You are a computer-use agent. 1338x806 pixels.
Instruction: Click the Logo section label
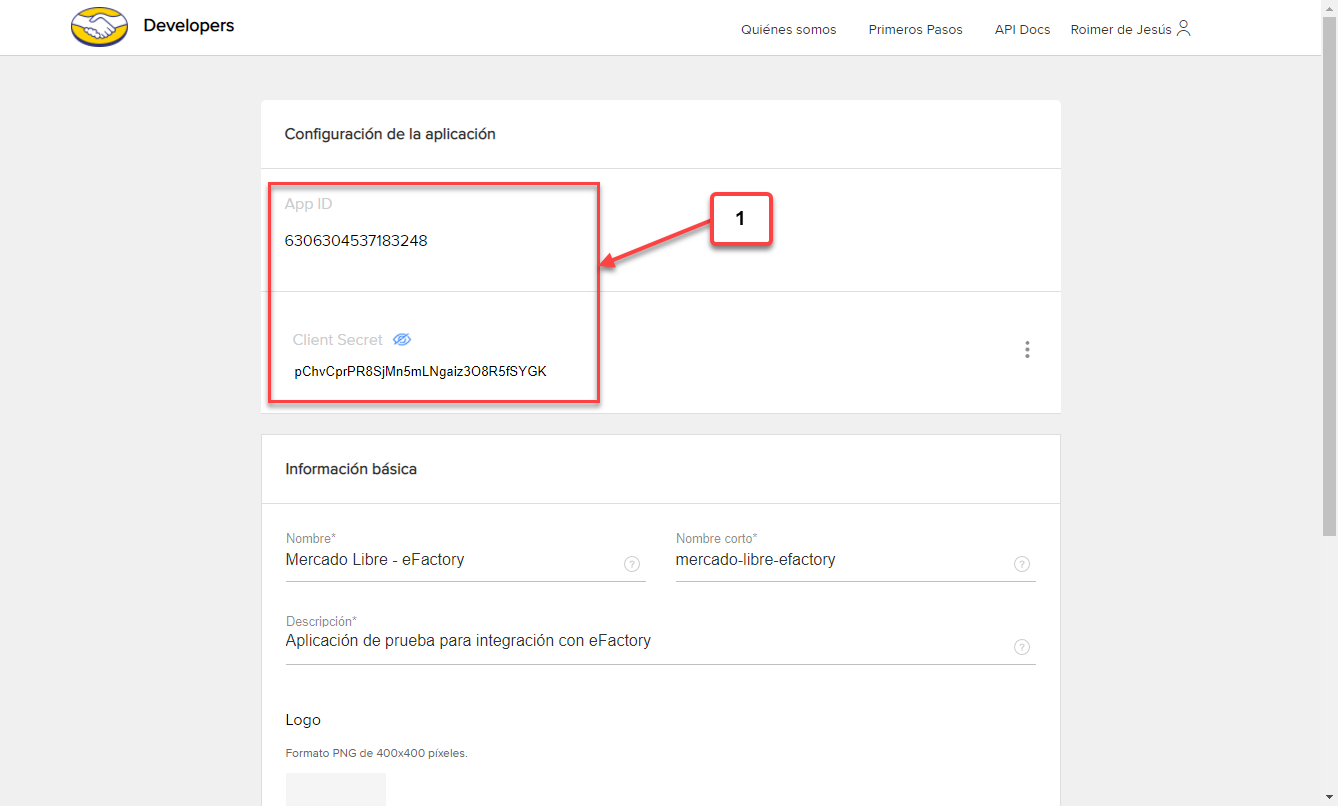[x=303, y=720]
